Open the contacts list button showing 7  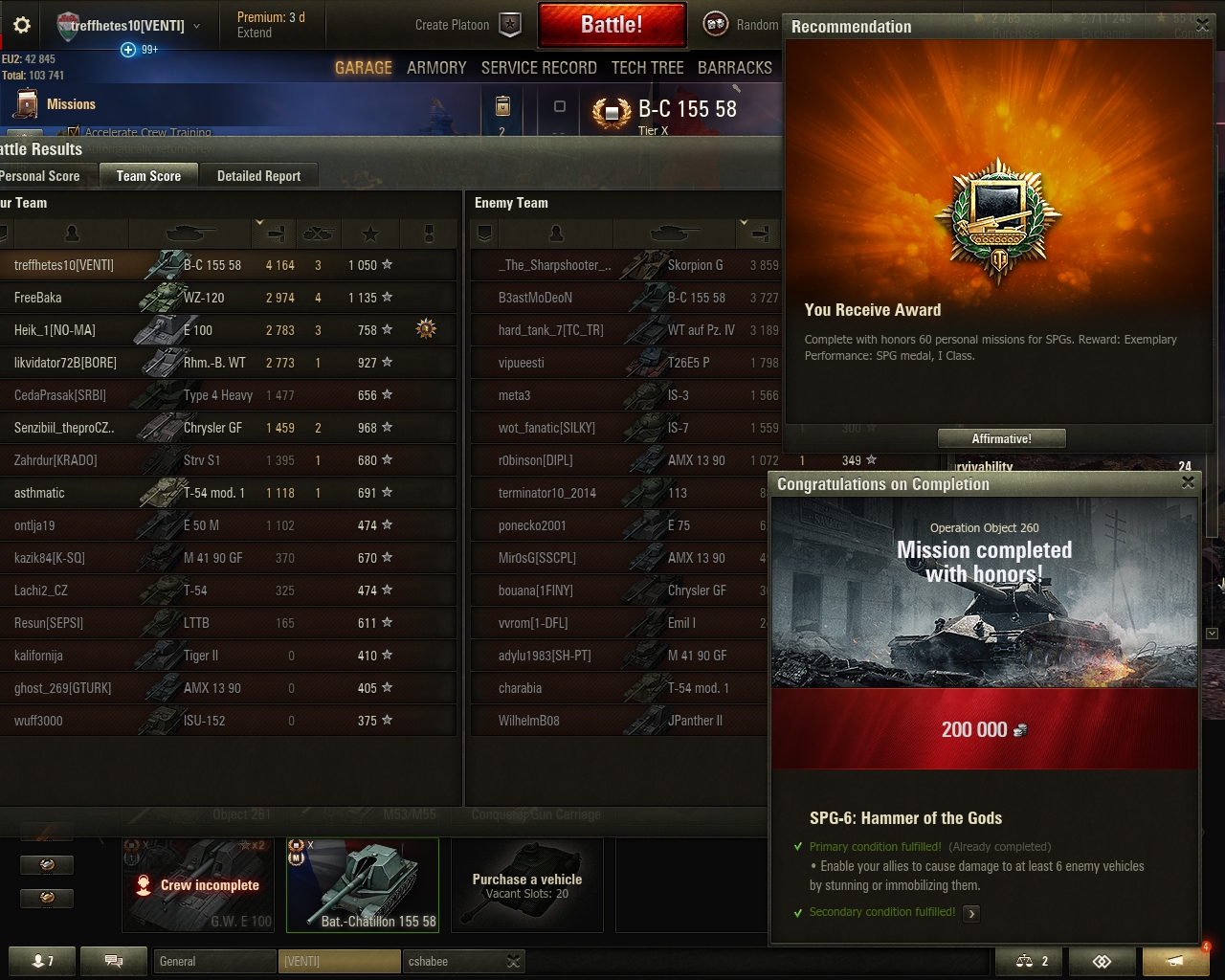coord(42,961)
